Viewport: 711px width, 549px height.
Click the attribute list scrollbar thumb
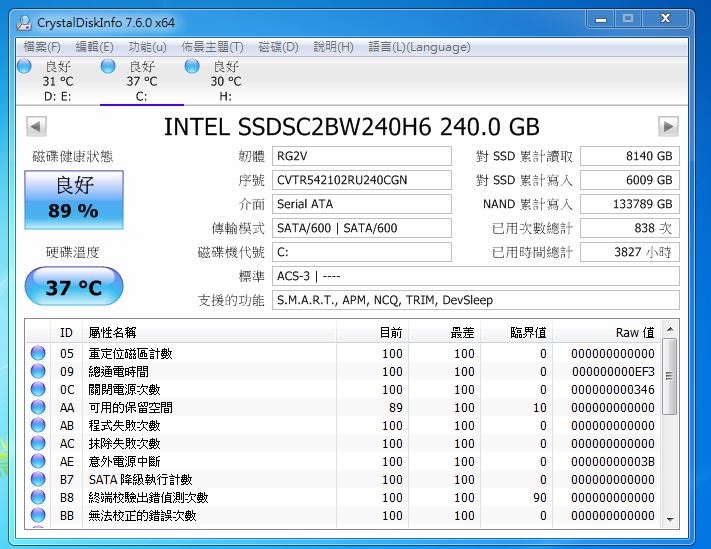click(x=670, y=376)
